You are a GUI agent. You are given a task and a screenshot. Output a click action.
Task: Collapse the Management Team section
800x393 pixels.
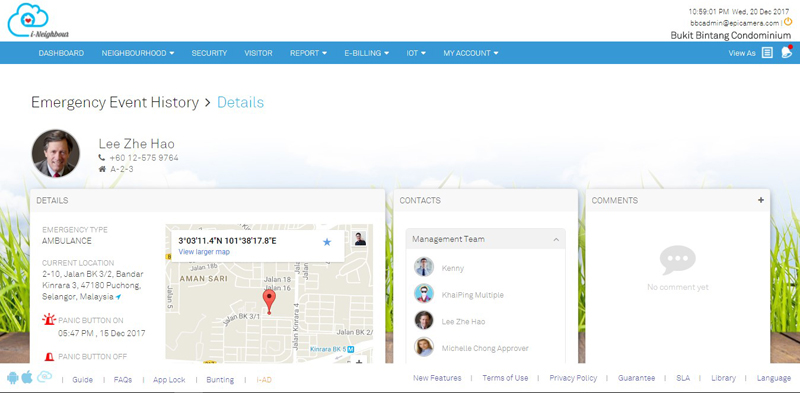pos(556,239)
